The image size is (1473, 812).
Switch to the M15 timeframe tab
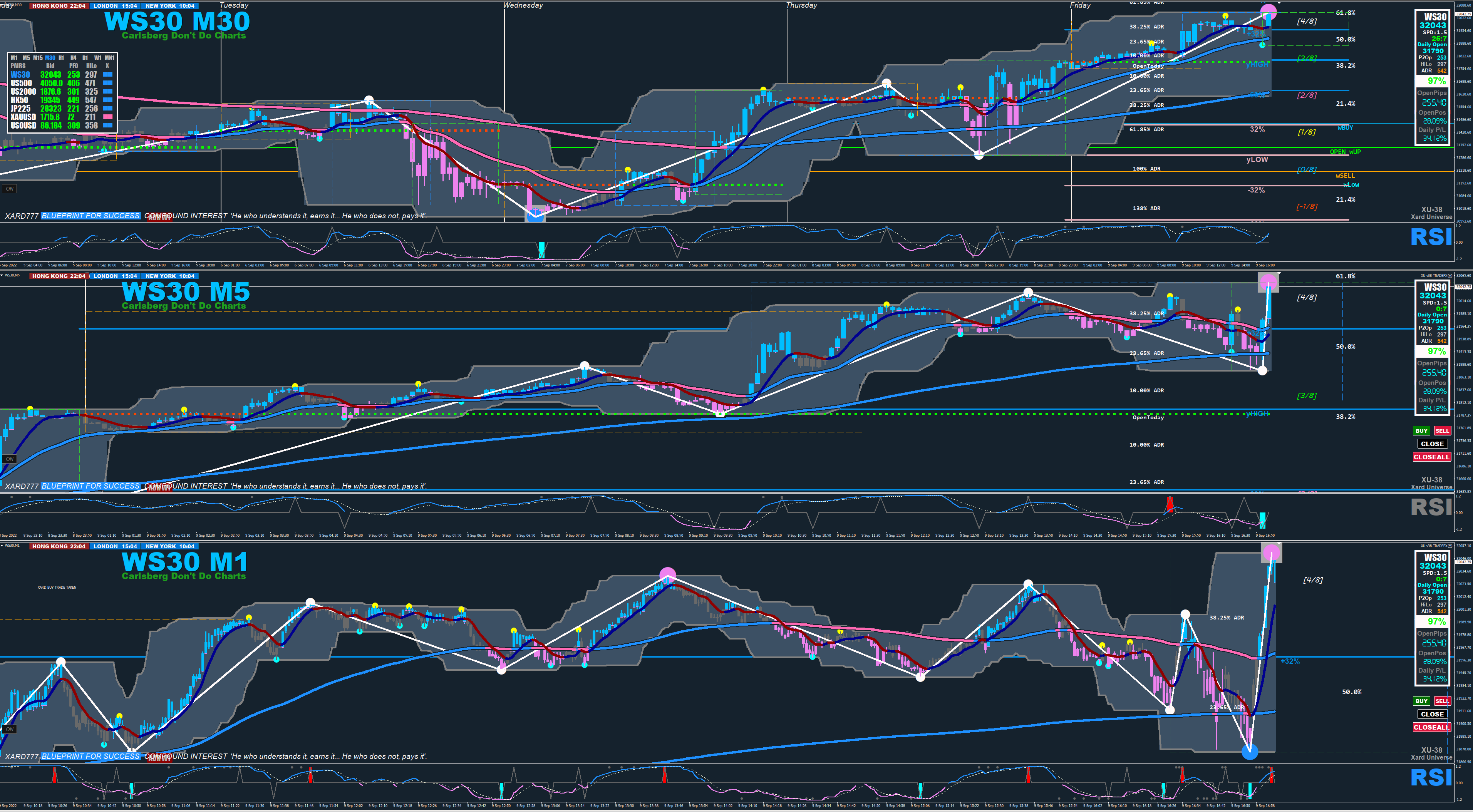38,58
